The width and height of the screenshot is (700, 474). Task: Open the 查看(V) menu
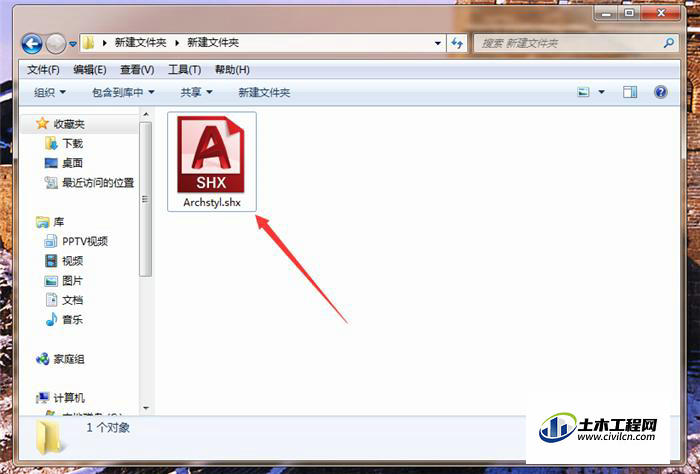pos(137,70)
